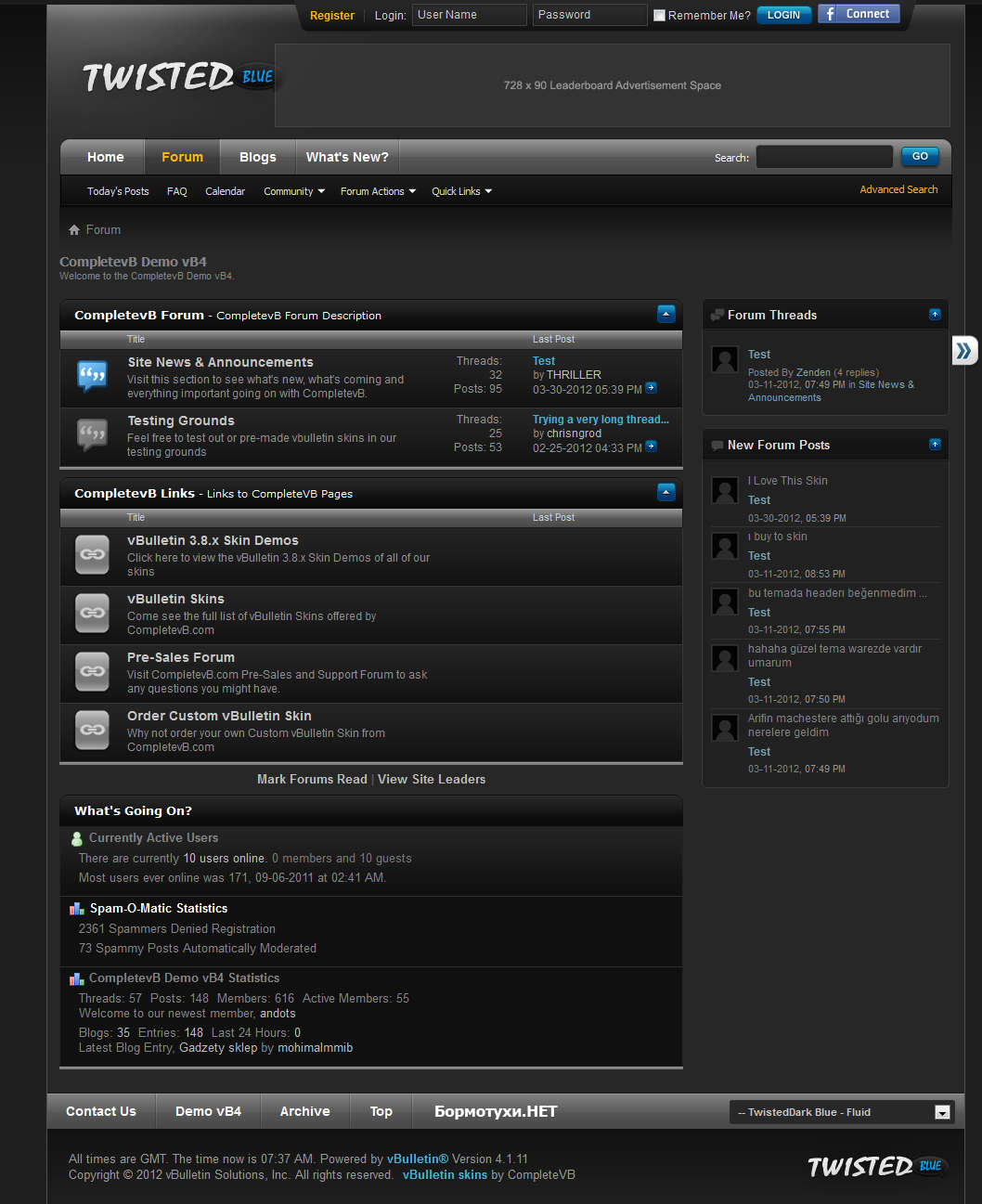Click Mark Forums Read

pyautogui.click(x=312, y=779)
